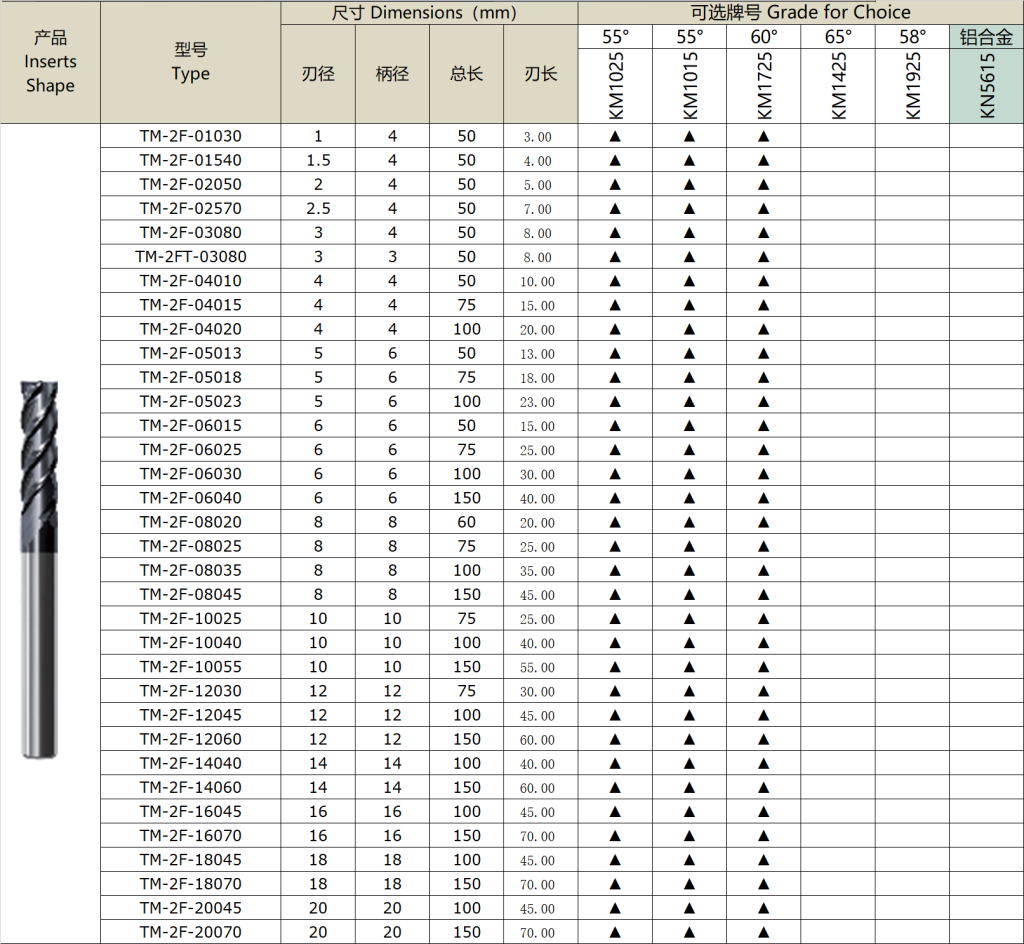Click the 刃径 column header
1024x944 pixels.
[x=318, y=74]
